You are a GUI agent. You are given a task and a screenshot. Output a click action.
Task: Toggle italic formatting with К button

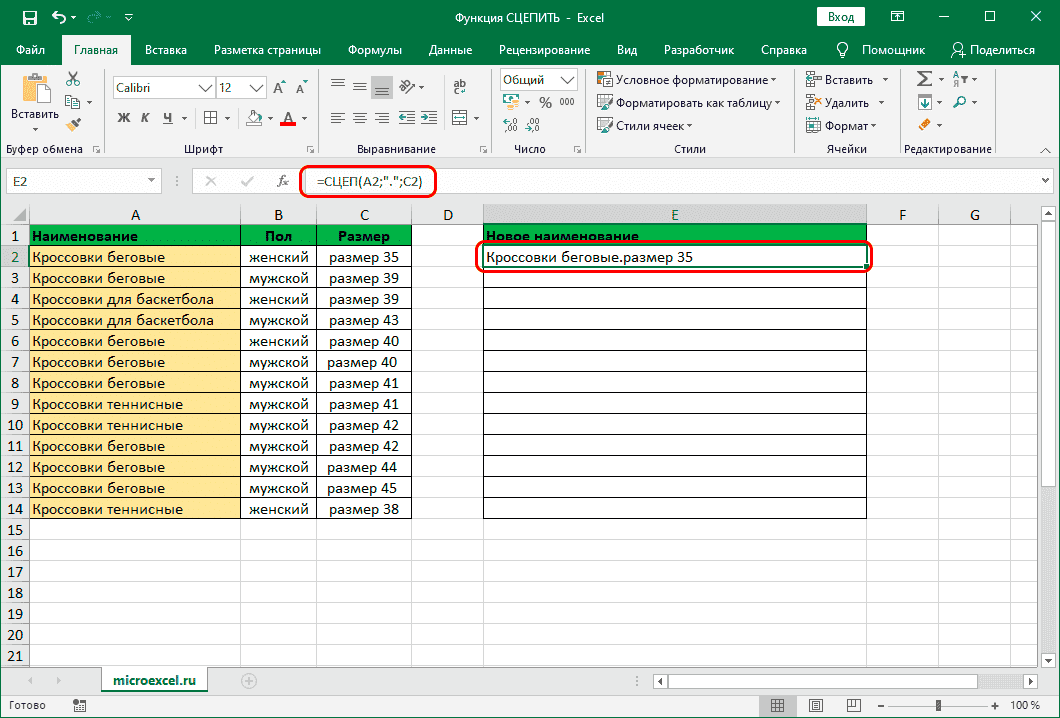click(147, 118)
